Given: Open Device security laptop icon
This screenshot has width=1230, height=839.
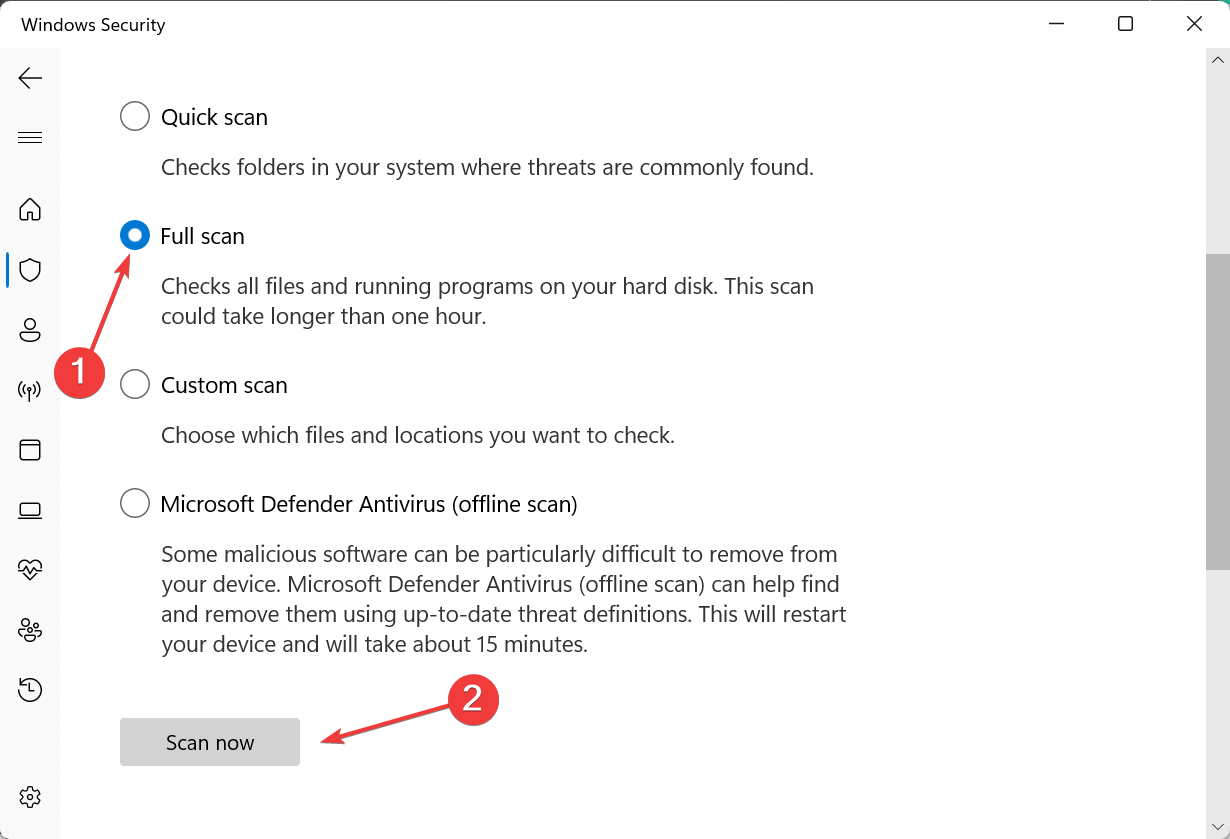Looking at the screenshot, I should tap(30, 510).
